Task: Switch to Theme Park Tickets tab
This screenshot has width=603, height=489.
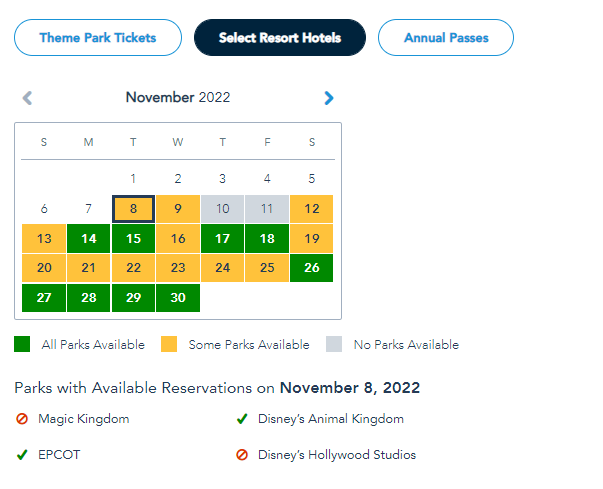Action: [98, 38]
